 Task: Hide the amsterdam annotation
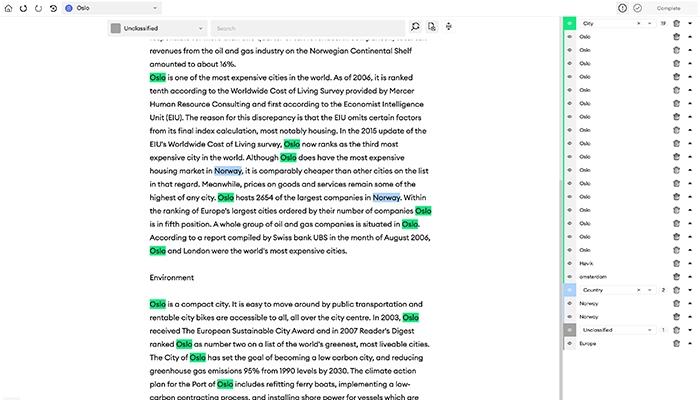point(570,277)
